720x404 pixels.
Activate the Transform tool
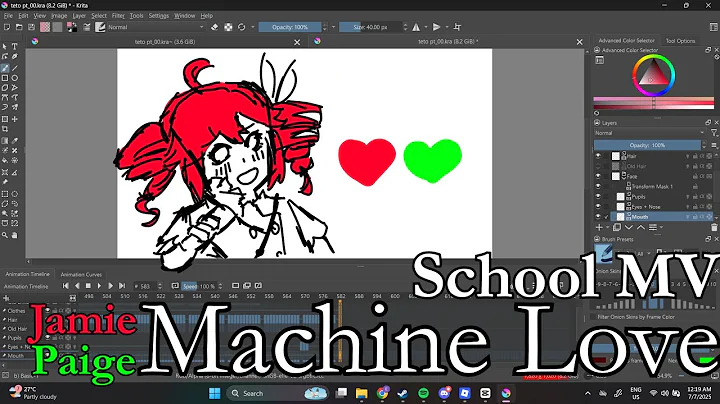tap(5, 119)
